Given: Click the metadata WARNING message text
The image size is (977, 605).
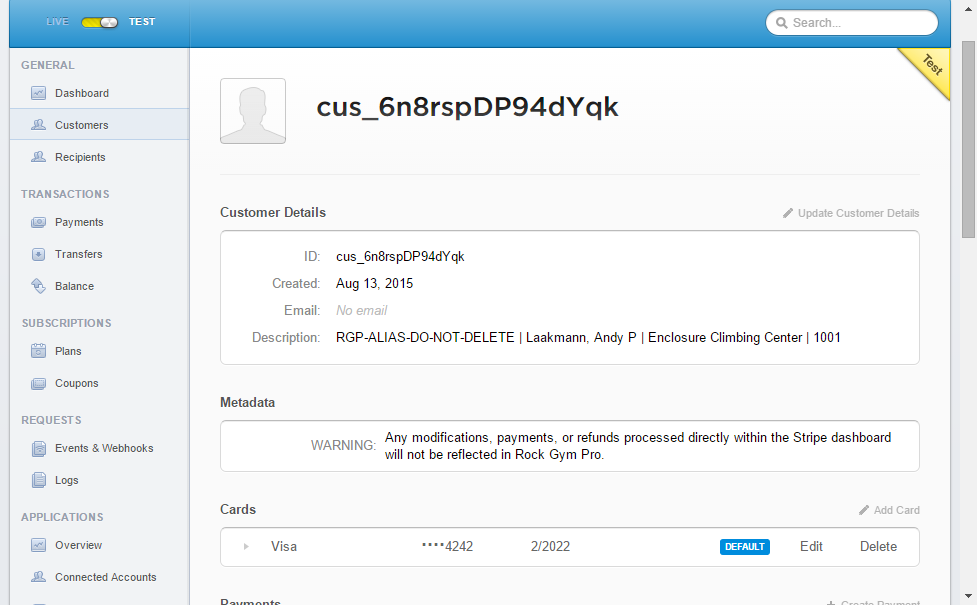Looking at the screenshot, I should coord(638,446).
